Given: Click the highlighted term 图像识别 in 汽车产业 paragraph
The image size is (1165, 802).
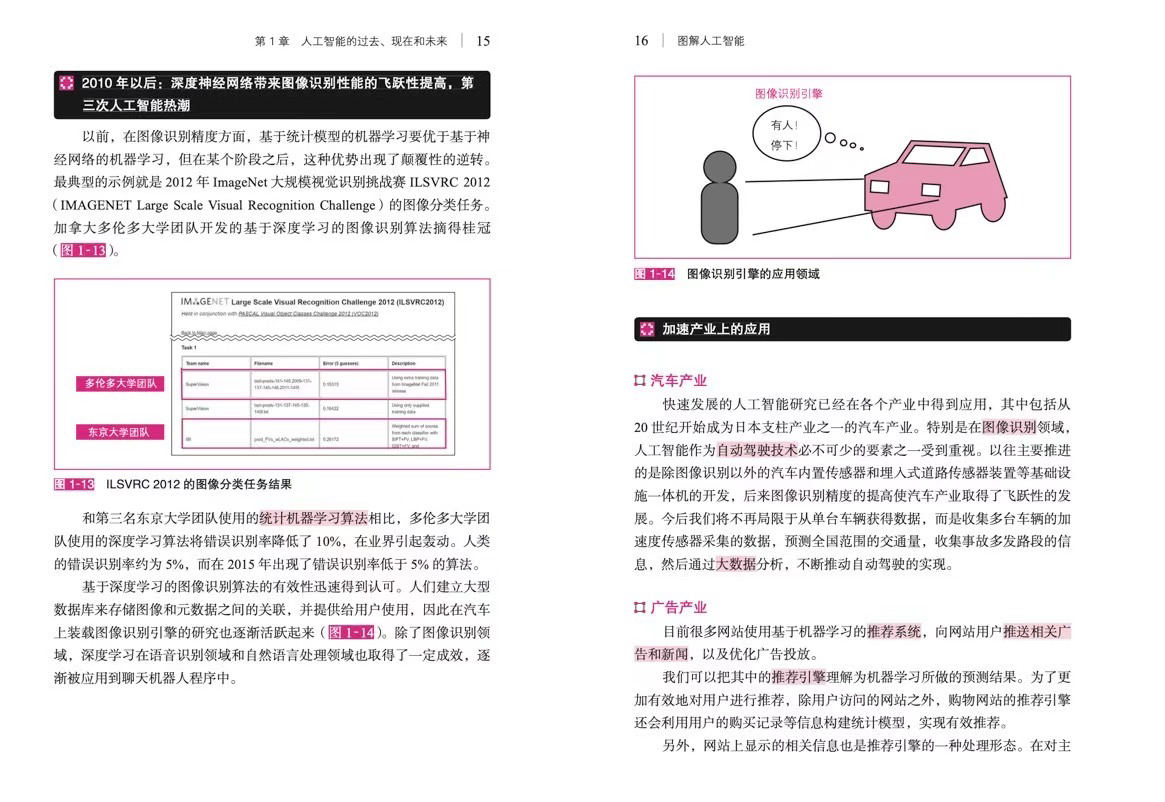Looking at the screenshot, I should [x=1008, y=427].
